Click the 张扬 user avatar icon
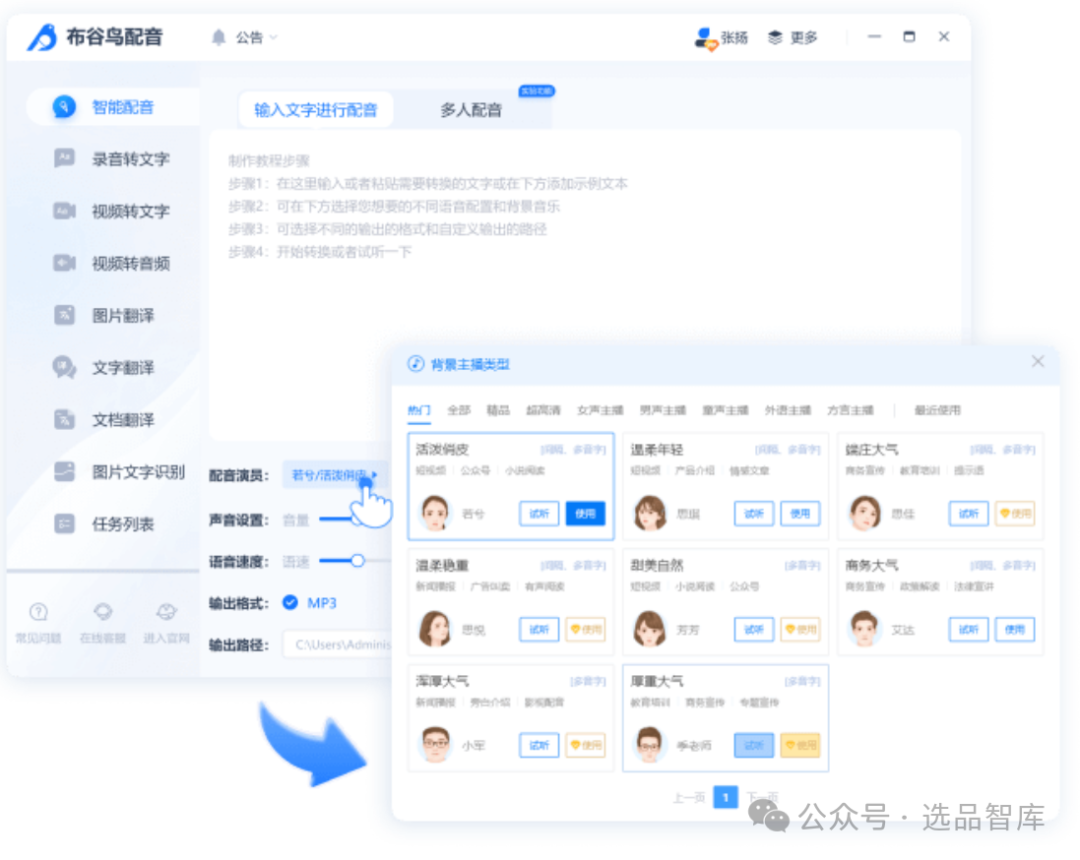The image size is (1080, 860). (x=705, y=39)
